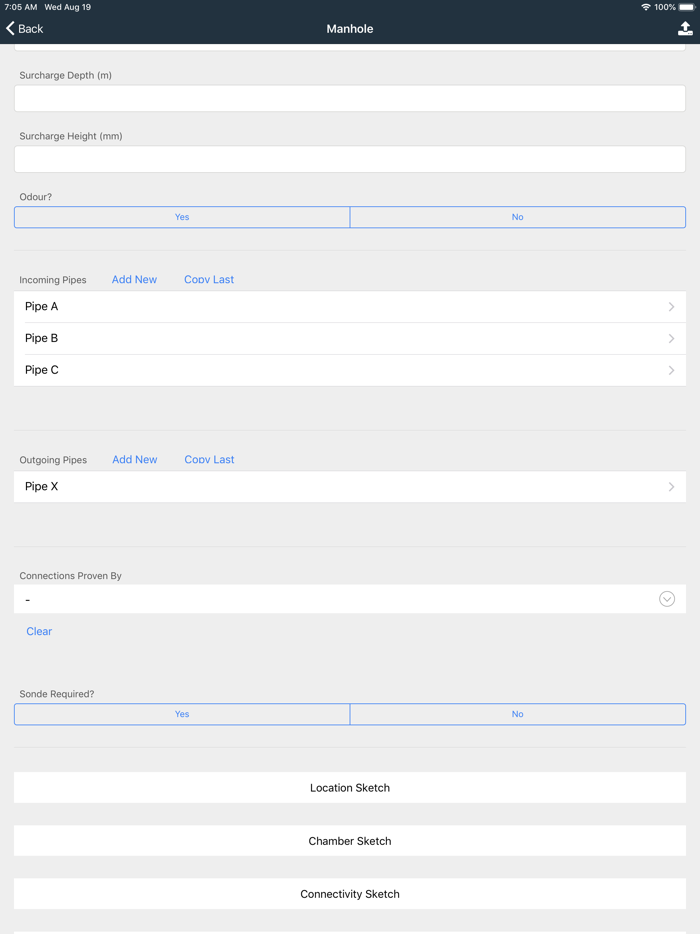Open the Chamber Sketch
Image resolution: width=700 pixels, height=934 pixels.
(350, 841)
